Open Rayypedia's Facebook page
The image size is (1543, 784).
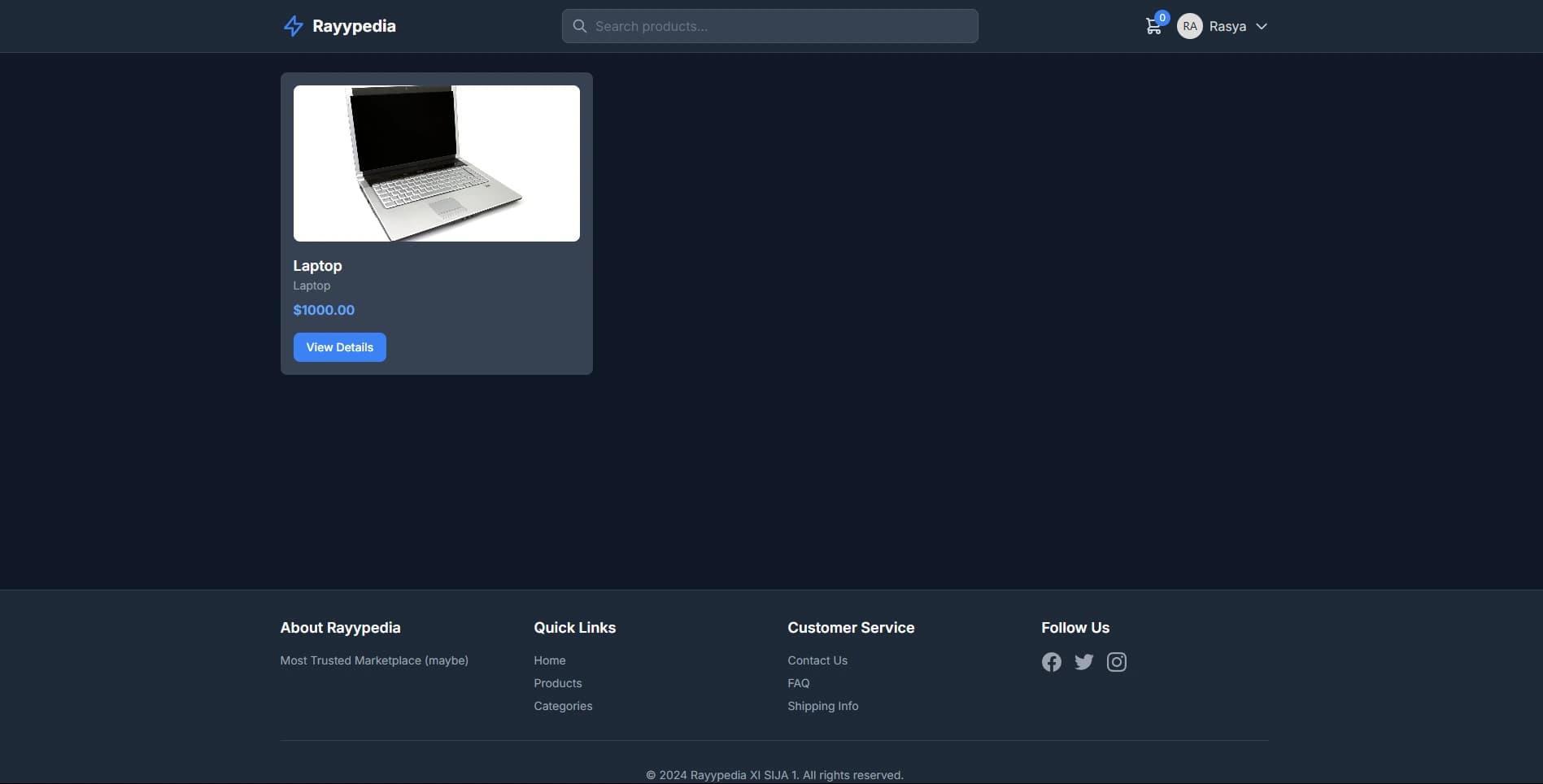click(1051, 662)
